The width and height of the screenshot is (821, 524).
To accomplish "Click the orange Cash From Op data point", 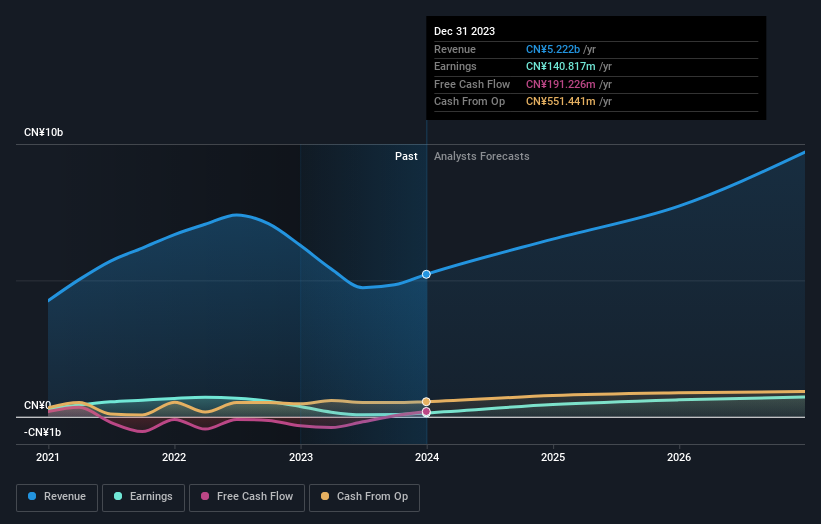I will pyautogui.click(x=426, y=402).
